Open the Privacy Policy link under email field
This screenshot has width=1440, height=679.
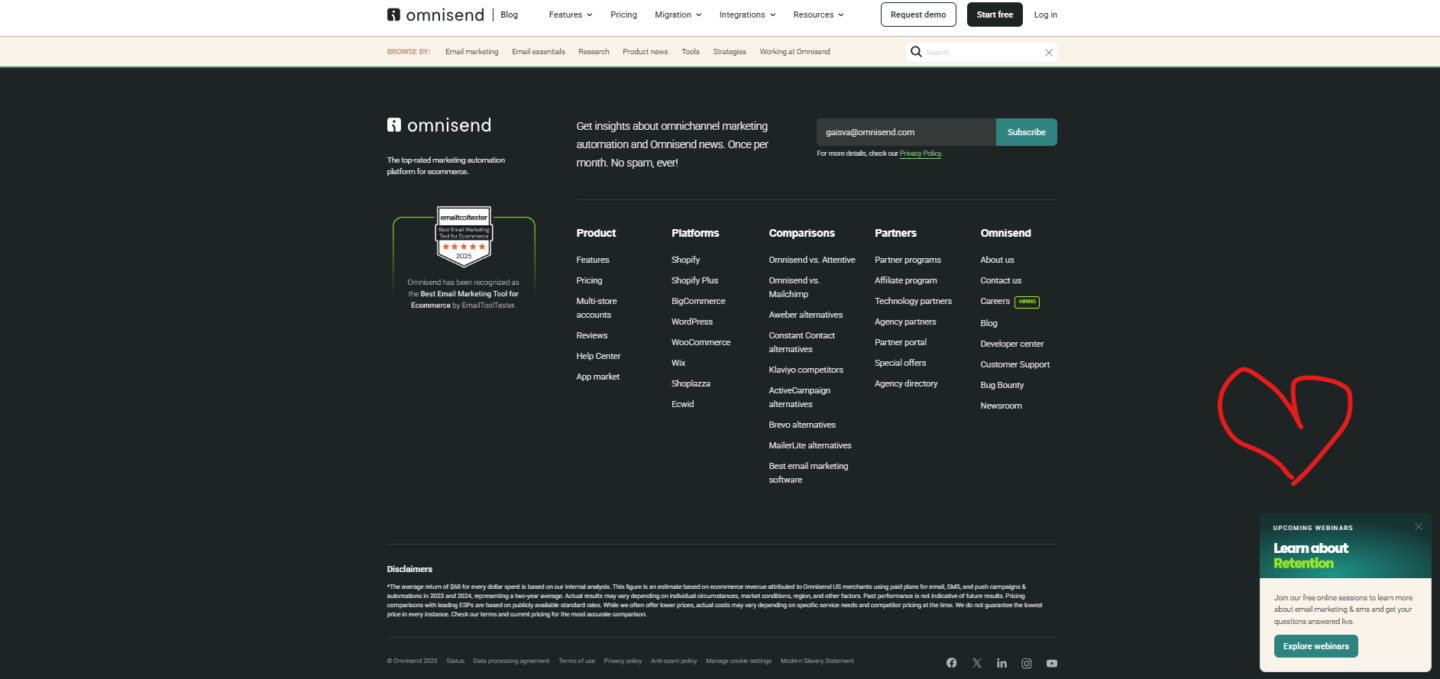click(920, 154)
